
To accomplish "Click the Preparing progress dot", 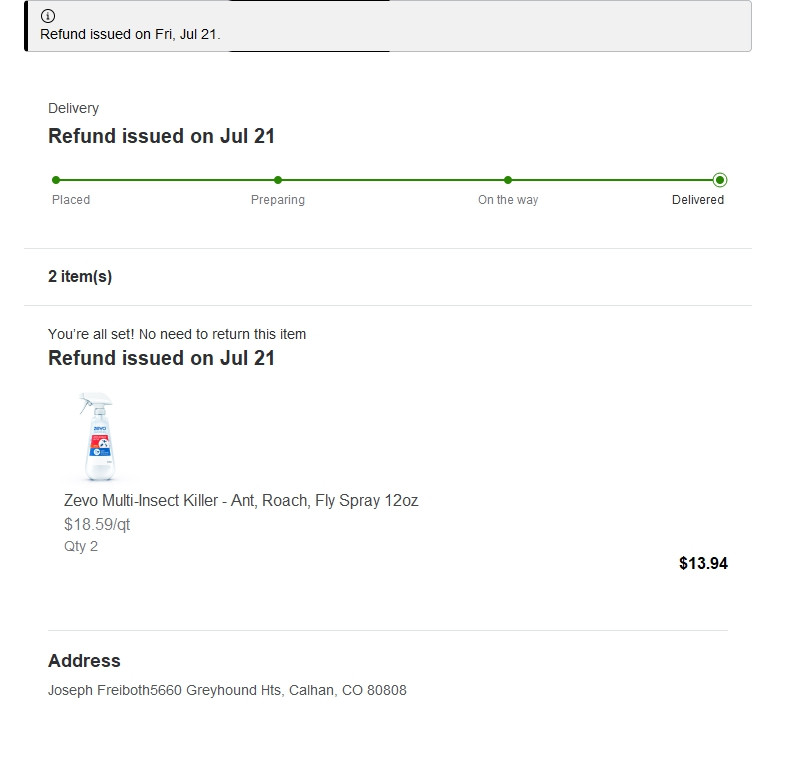I will click(x=278, y=180).
